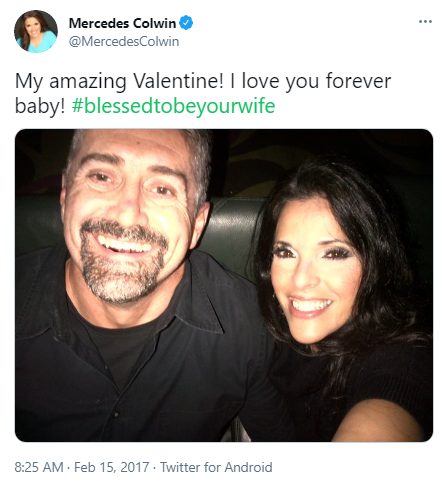Open the three-dot more options menu
This screenshot has height=489, width=442.
tap(425, 22)
